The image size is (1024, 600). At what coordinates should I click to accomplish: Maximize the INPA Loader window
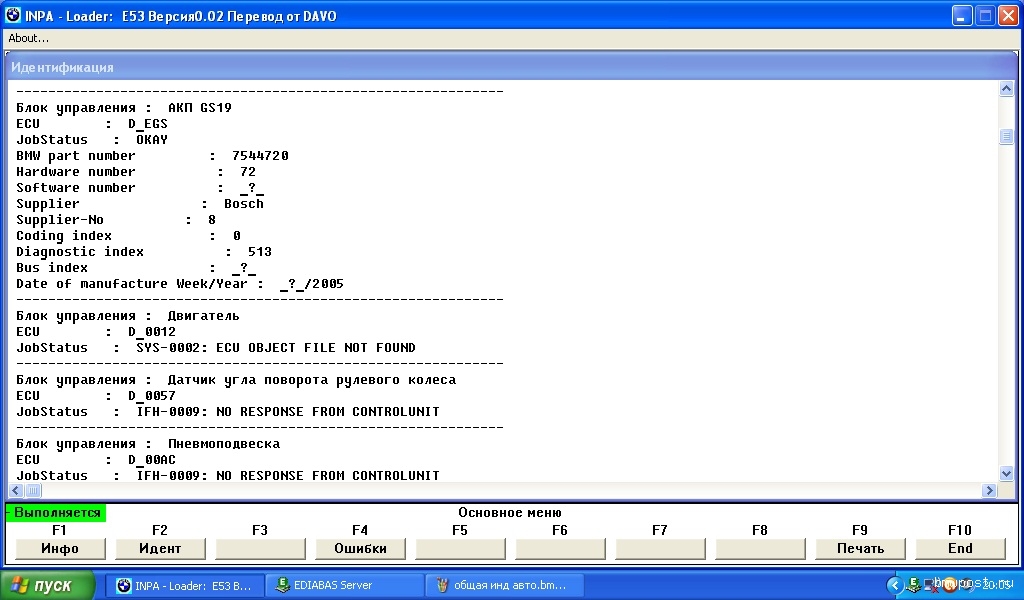tap(985, 15)
